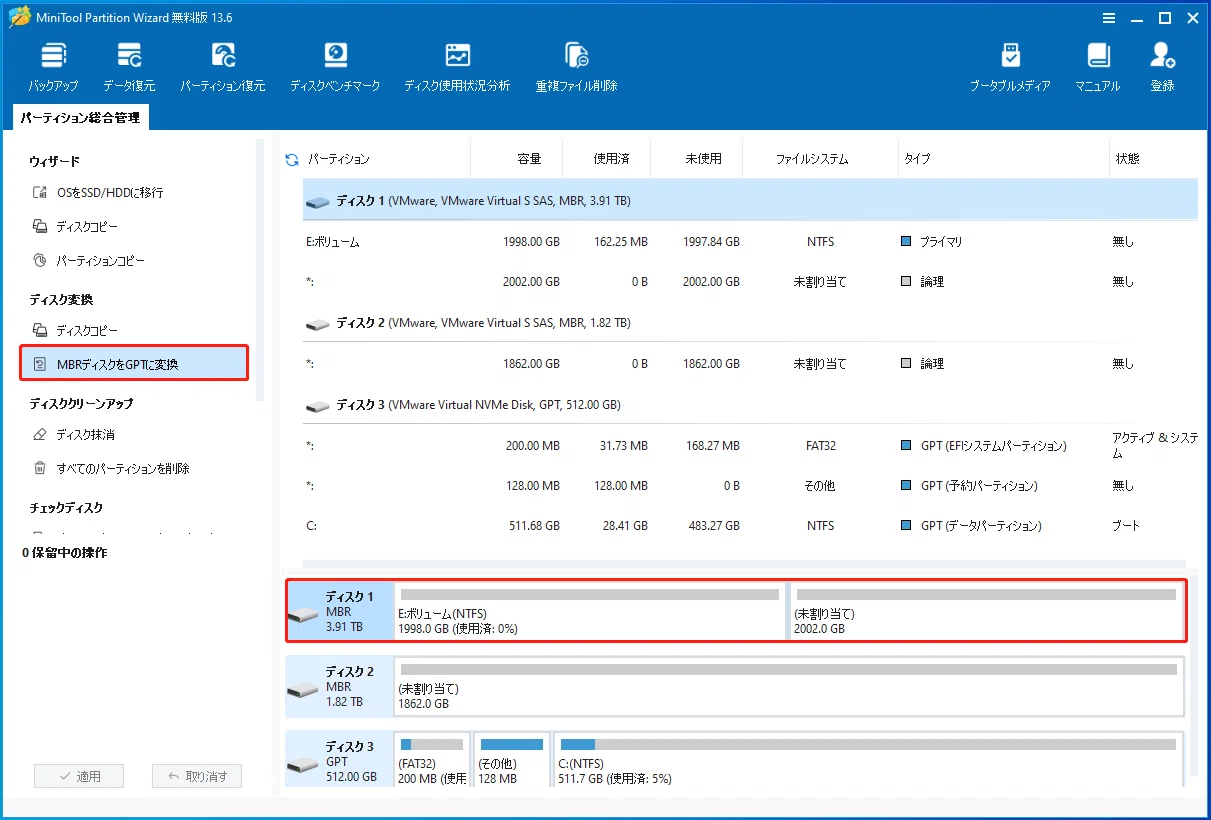1211x820 pixels.
Task: Click ディスク 2 MBR 1.82 TB in disk map
Action: coord(340,687)
